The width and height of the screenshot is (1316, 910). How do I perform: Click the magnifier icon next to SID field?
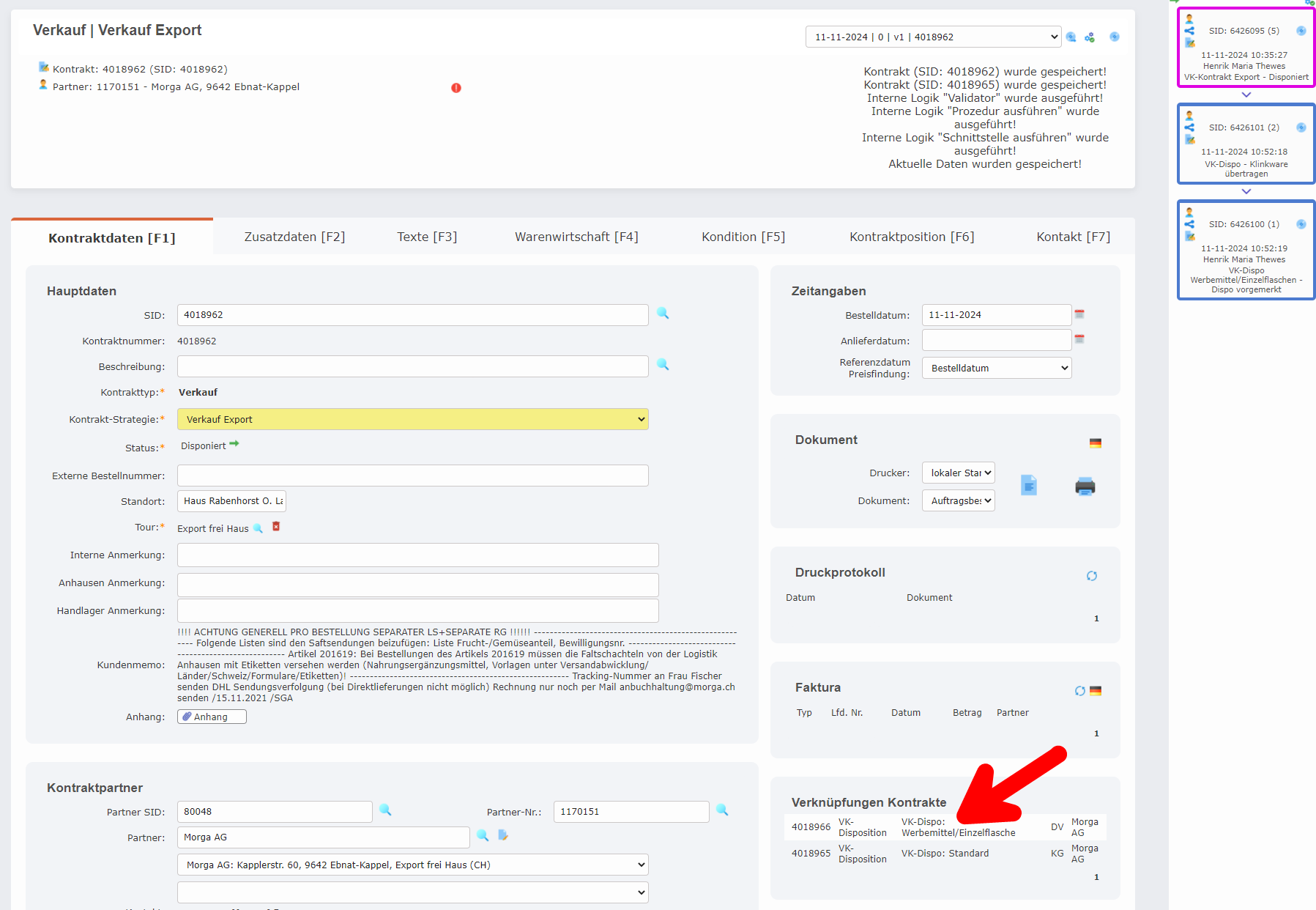pos(663,314)
